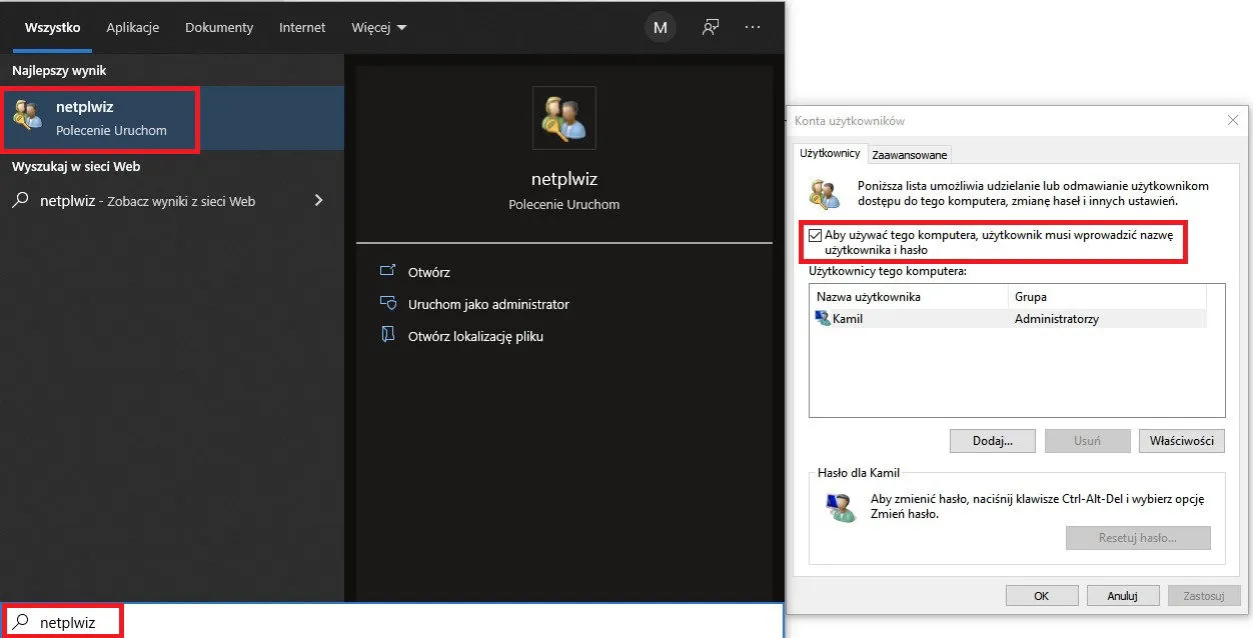Click the netplwiz search input field

click(x=400, y=622)
